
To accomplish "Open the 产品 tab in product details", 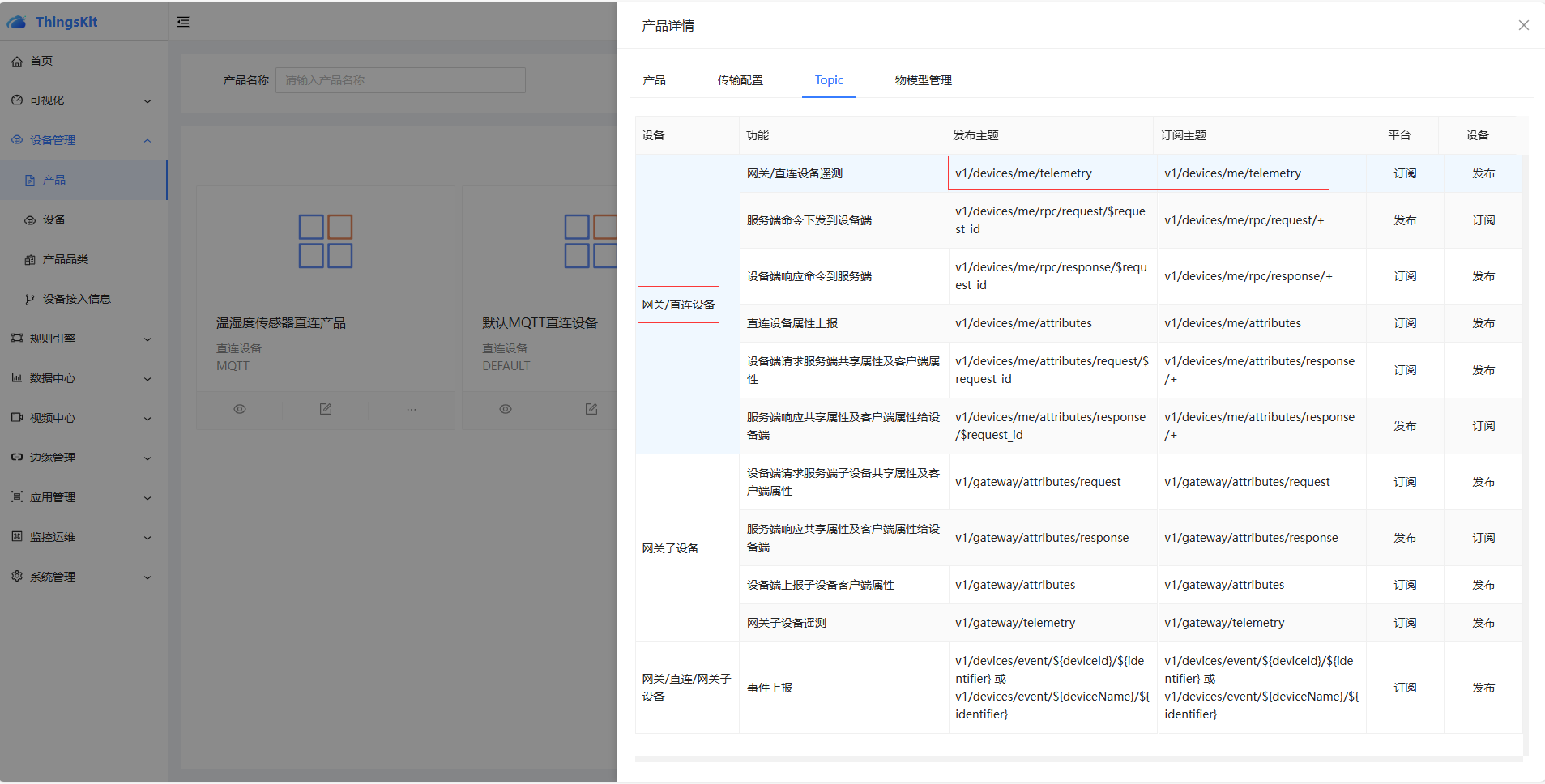I will 654,80.
